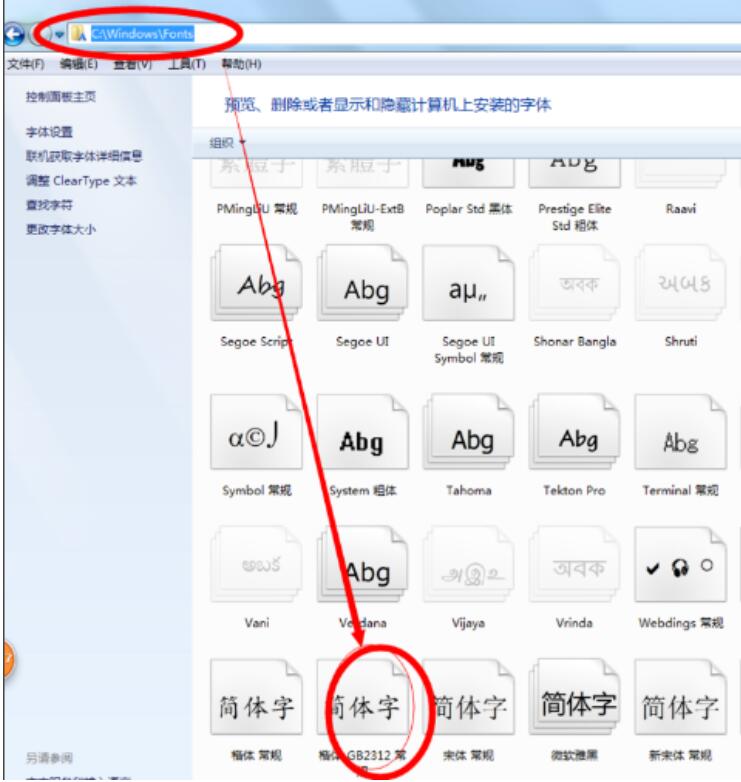
Task: Select the 楷体 常规 font icon
Action: point(256,697)
